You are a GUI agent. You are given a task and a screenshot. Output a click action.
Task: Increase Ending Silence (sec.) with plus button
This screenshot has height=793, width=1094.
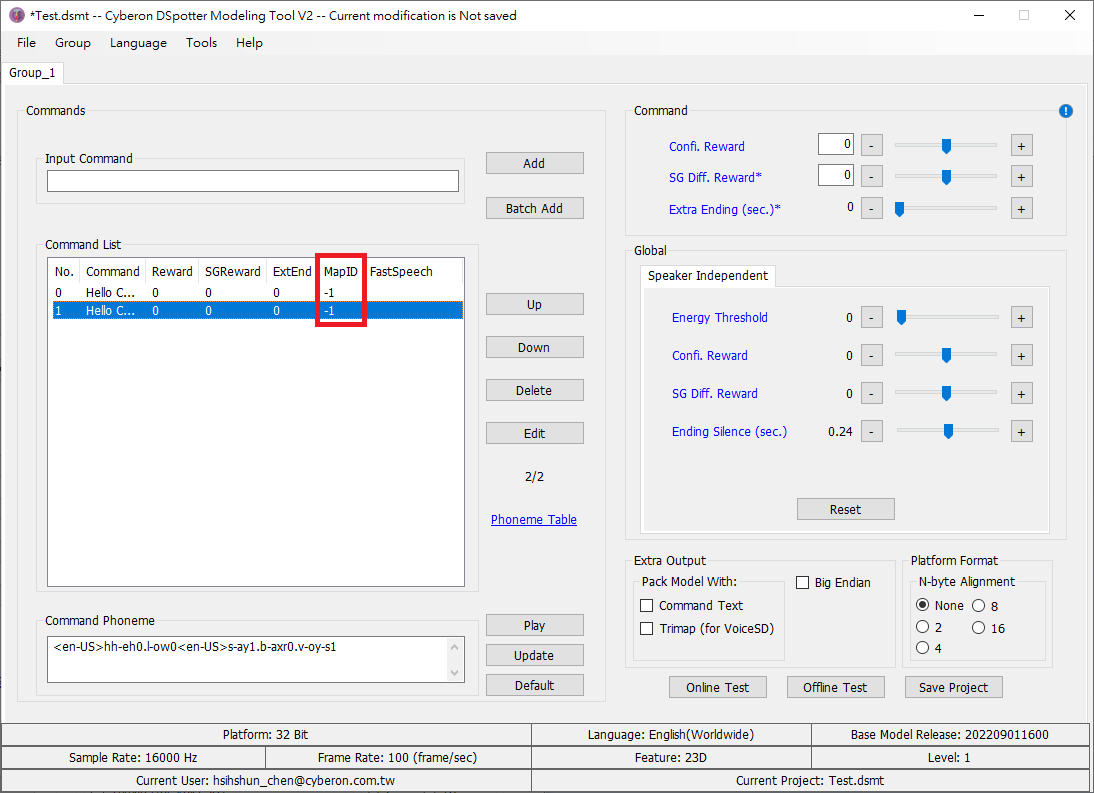pos(1021,432)
